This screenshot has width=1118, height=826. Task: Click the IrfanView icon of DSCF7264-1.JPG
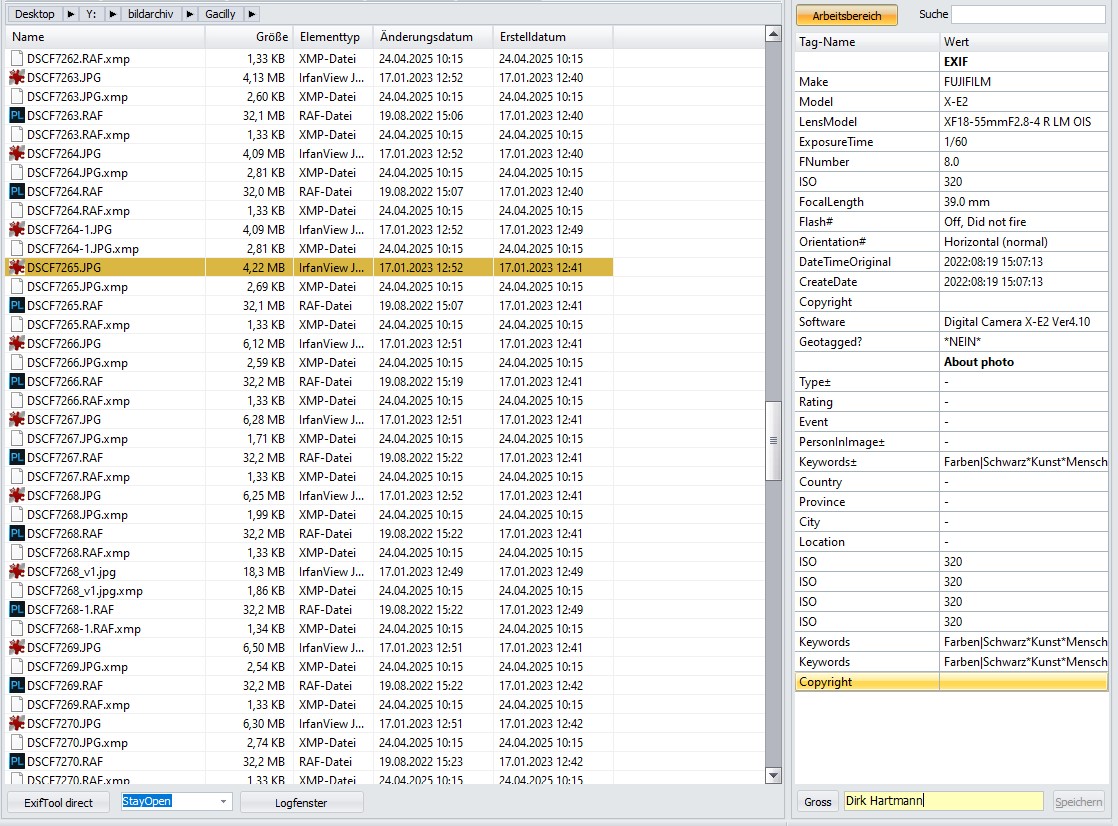pos(16,229)
